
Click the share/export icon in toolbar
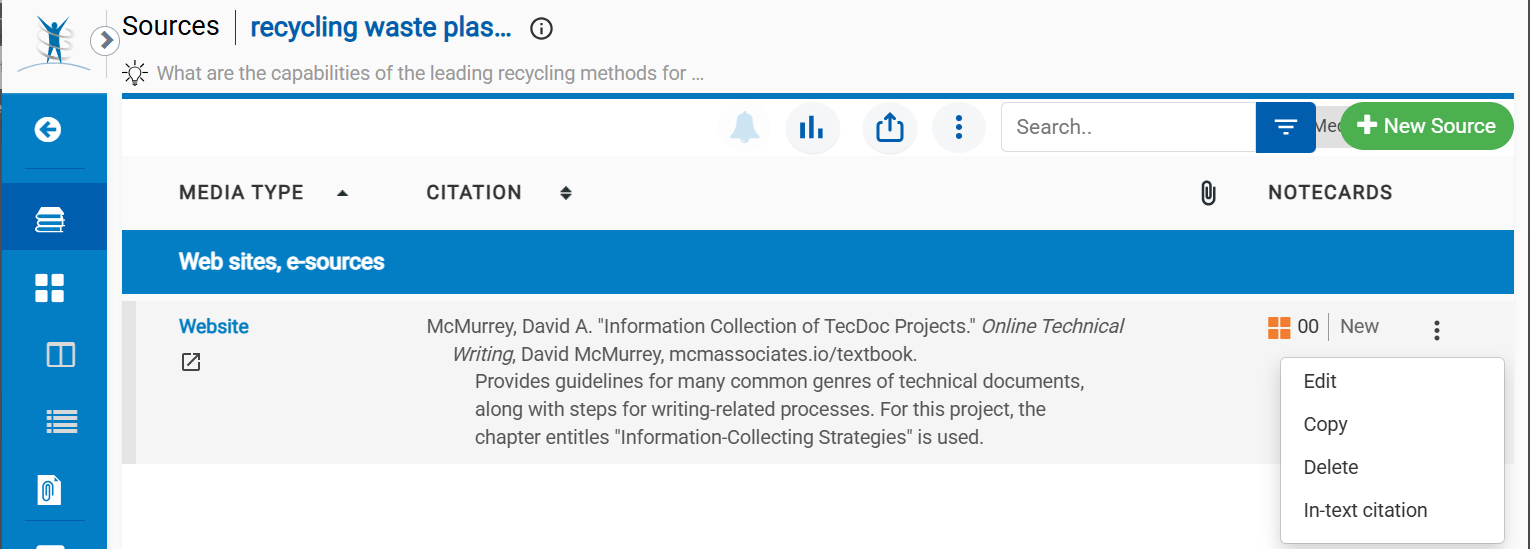click(x=889, y=127)
